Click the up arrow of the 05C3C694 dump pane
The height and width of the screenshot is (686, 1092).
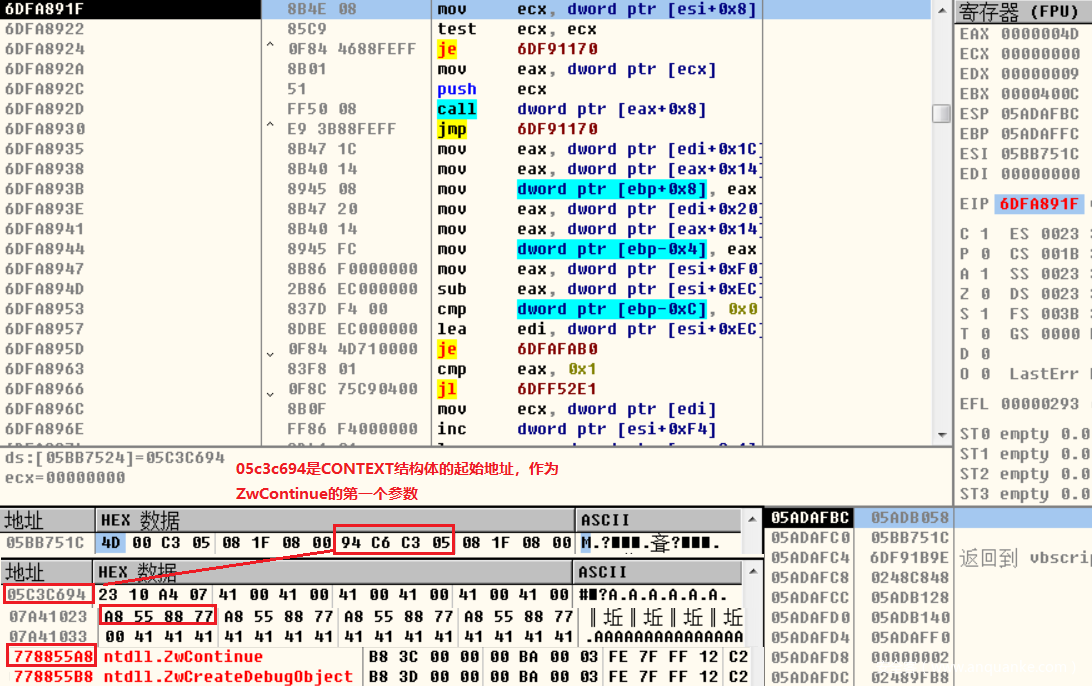(753, 573)
